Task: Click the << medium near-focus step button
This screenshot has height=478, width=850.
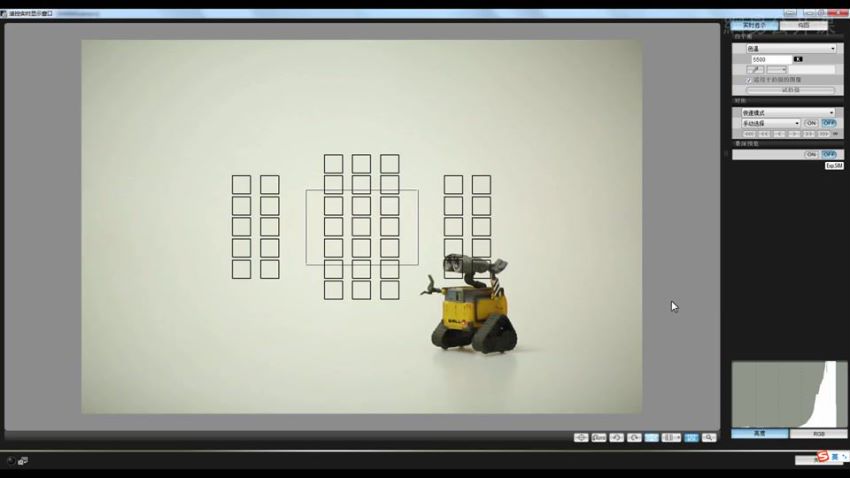Action: click(764, 134)
